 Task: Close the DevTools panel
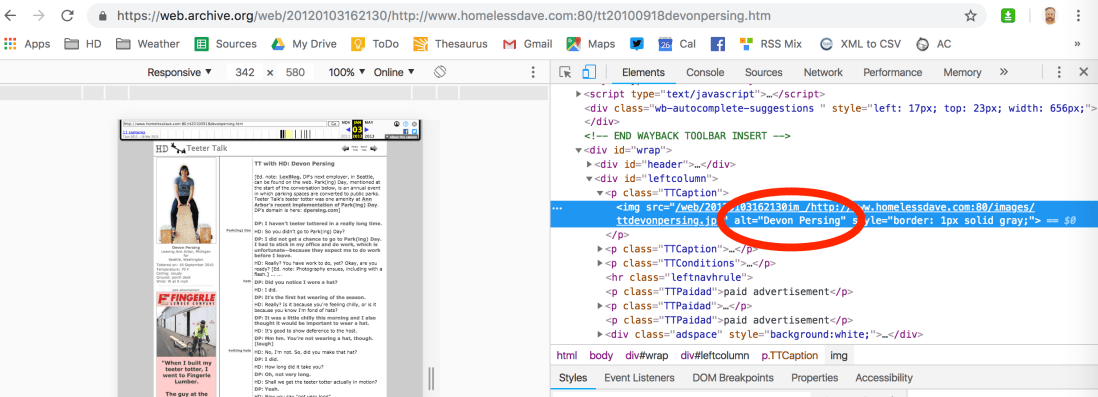pyautogui.click(x=1083, y=72)
